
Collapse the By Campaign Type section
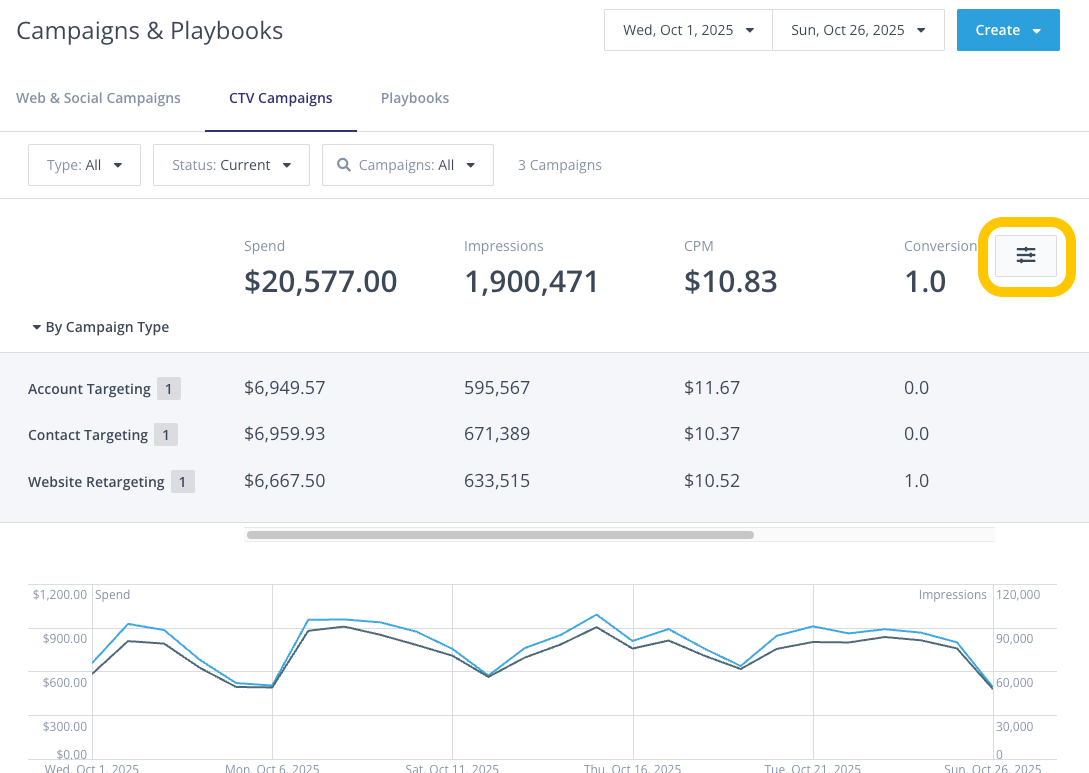point(100,327)
